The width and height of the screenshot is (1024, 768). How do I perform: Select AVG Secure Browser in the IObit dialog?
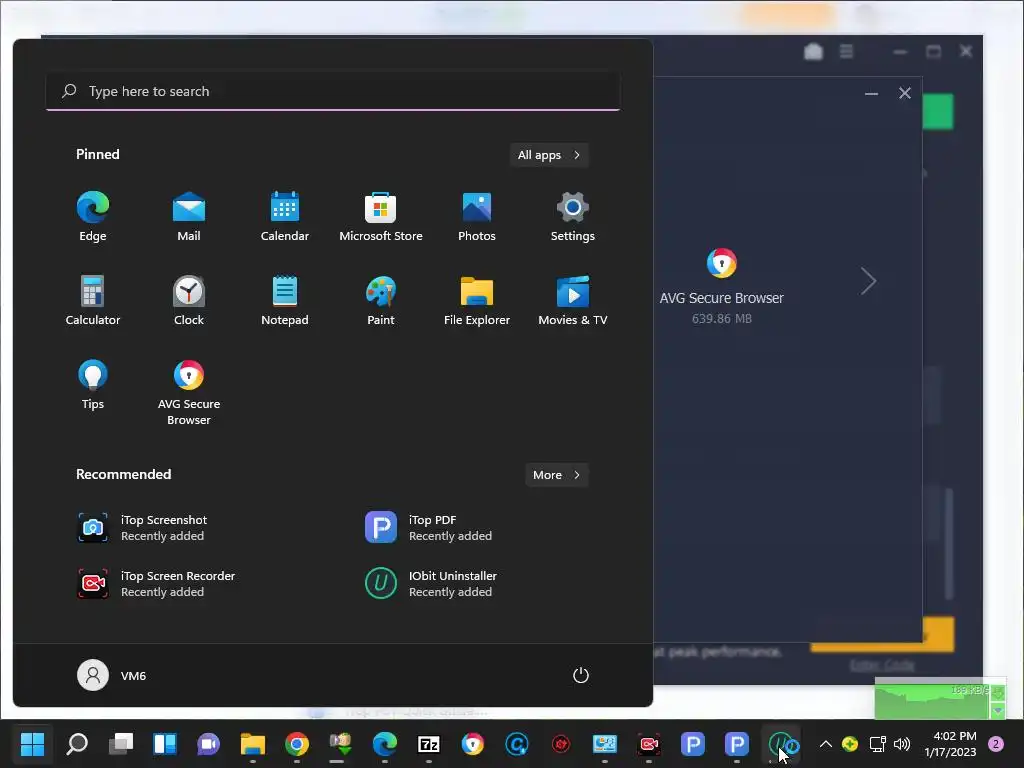722,286
